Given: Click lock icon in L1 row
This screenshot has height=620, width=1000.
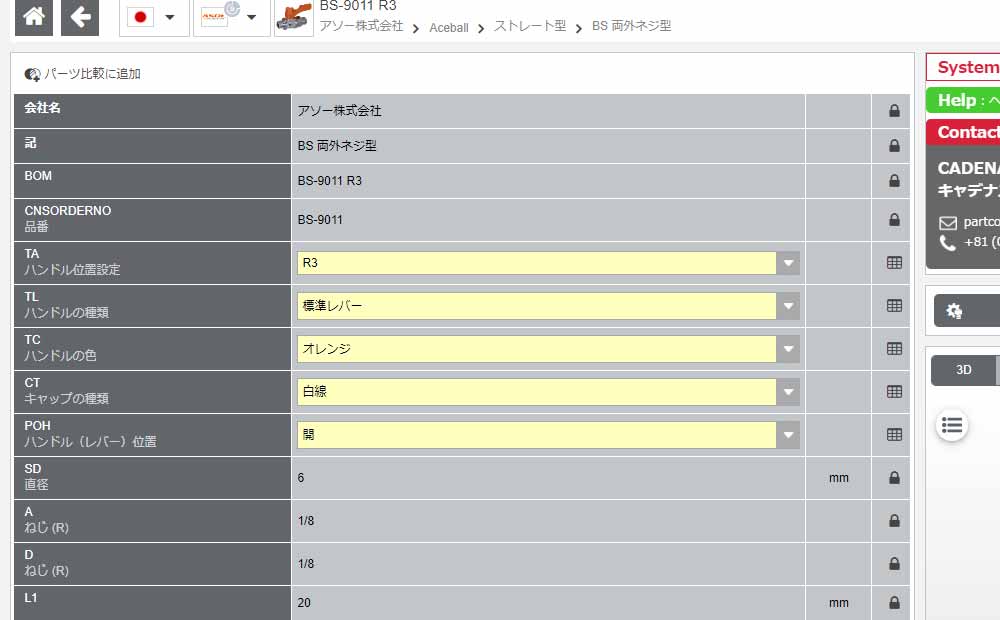Looking at the screenshot, I should coord(894,603).
